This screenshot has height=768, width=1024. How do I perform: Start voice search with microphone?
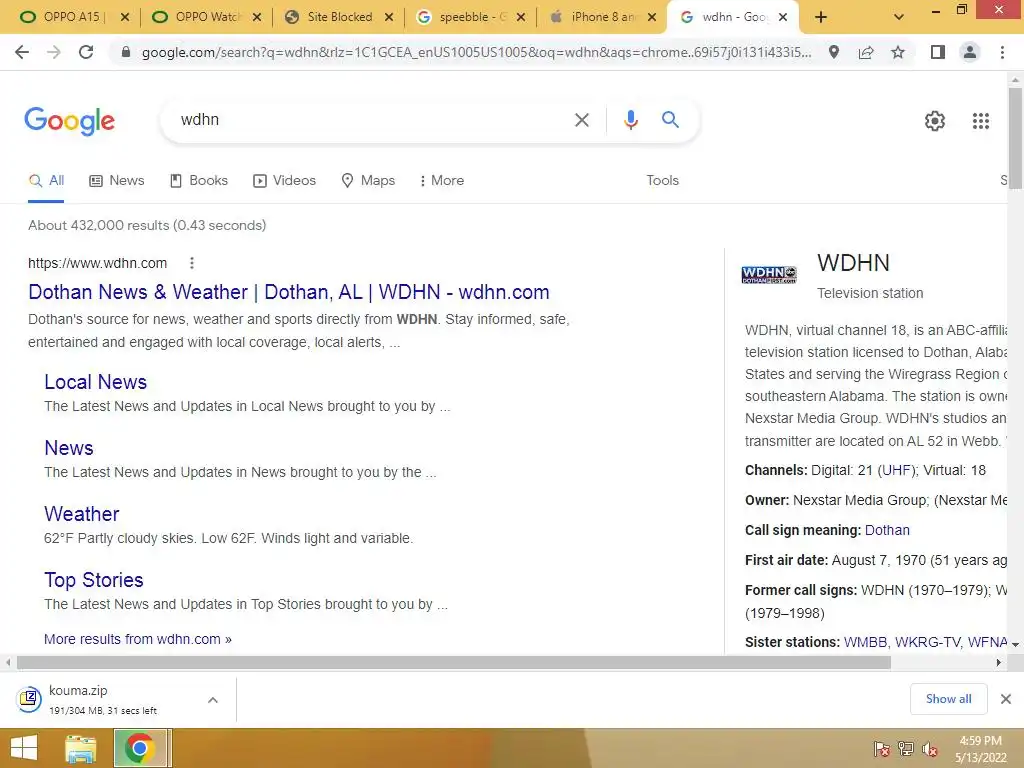(x=631, y=120)
